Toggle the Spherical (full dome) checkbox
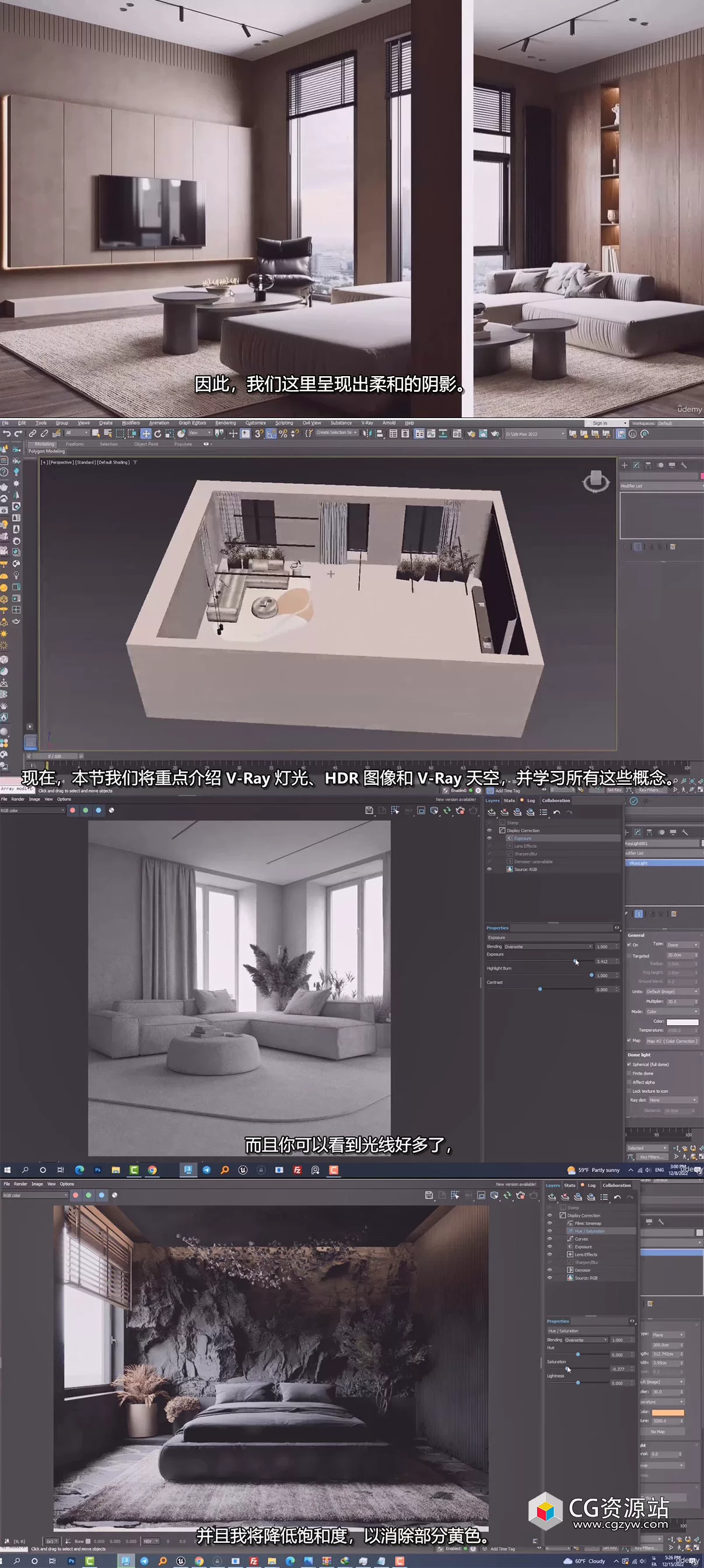Screen dimensions: 704x1568 coord(629,1065)
